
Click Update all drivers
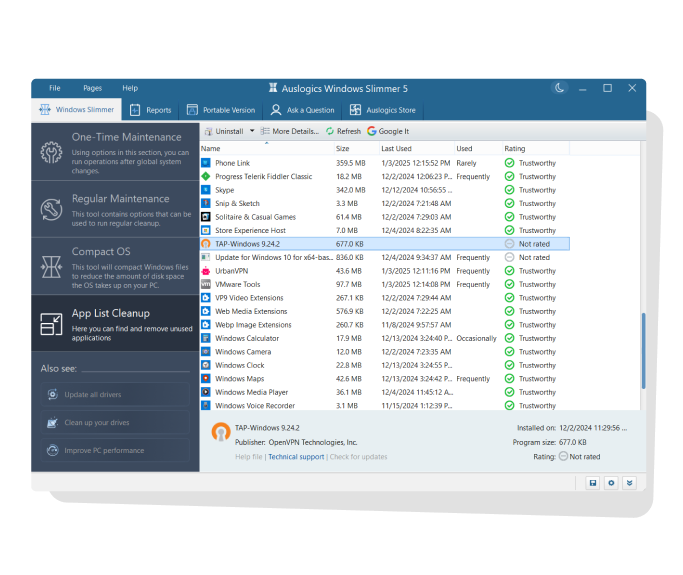(x=115, y=395)
